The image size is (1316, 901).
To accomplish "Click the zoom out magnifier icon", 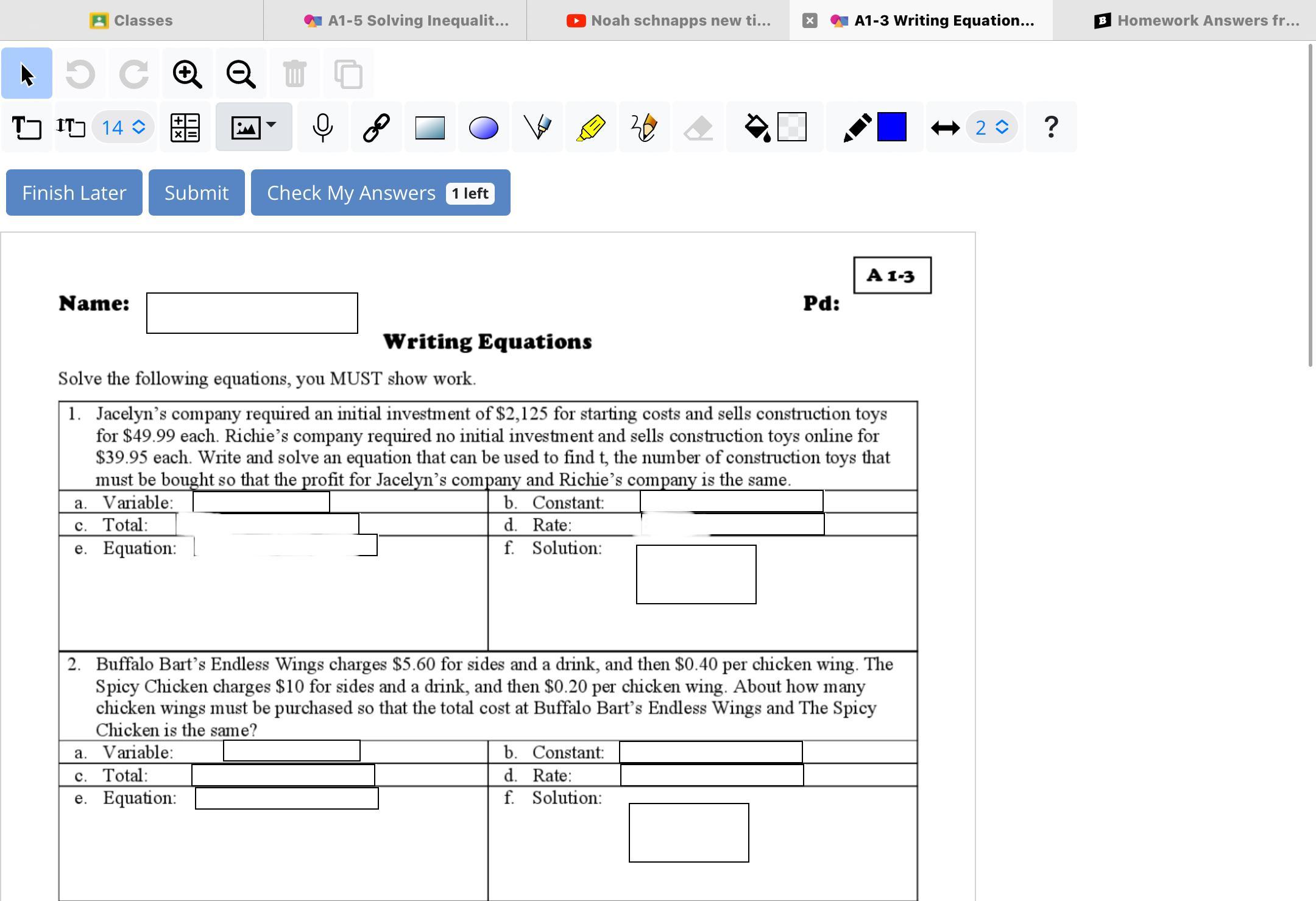I will pyautogui.click(x=241, y=74).
